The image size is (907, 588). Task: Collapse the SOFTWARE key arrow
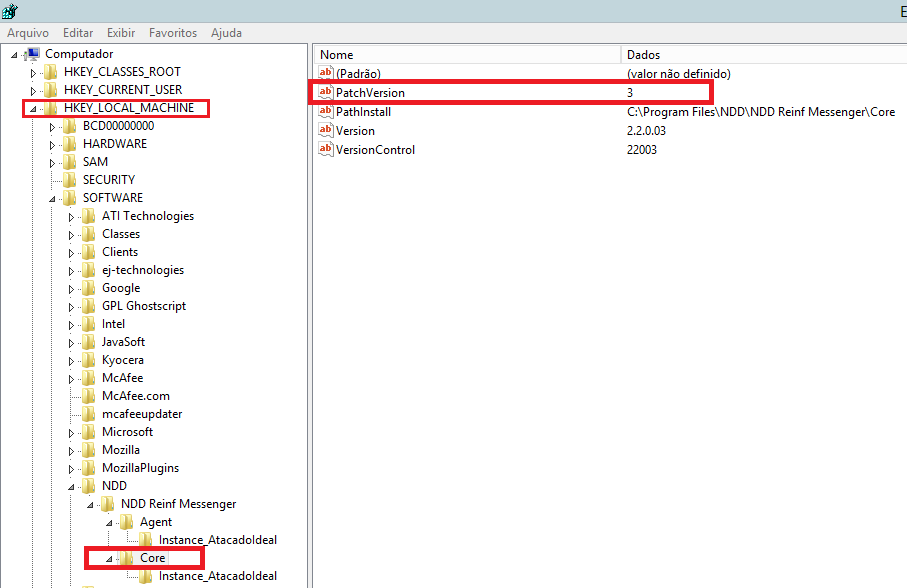click(52, 199)
